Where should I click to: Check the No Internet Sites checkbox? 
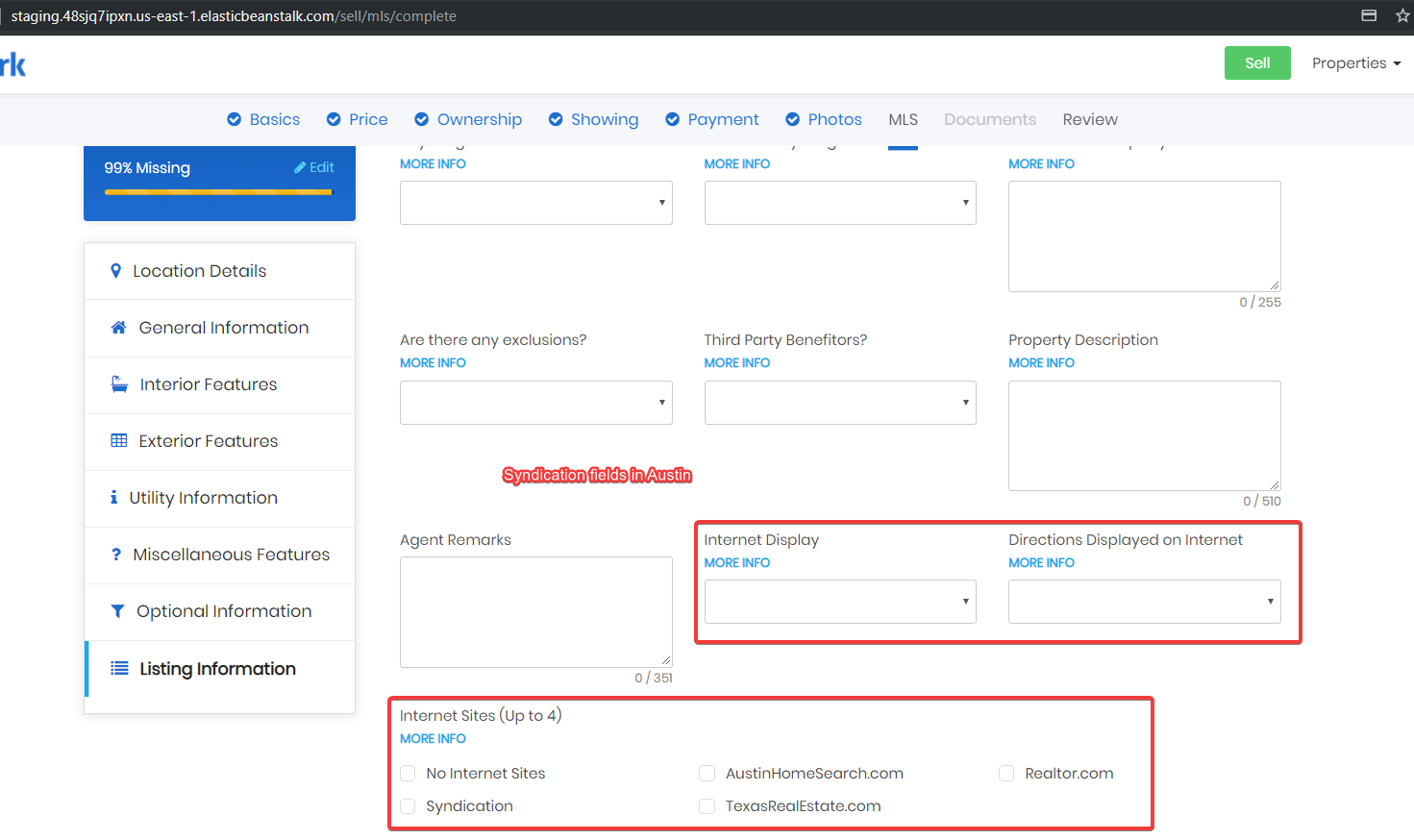(x=408, y=774)
